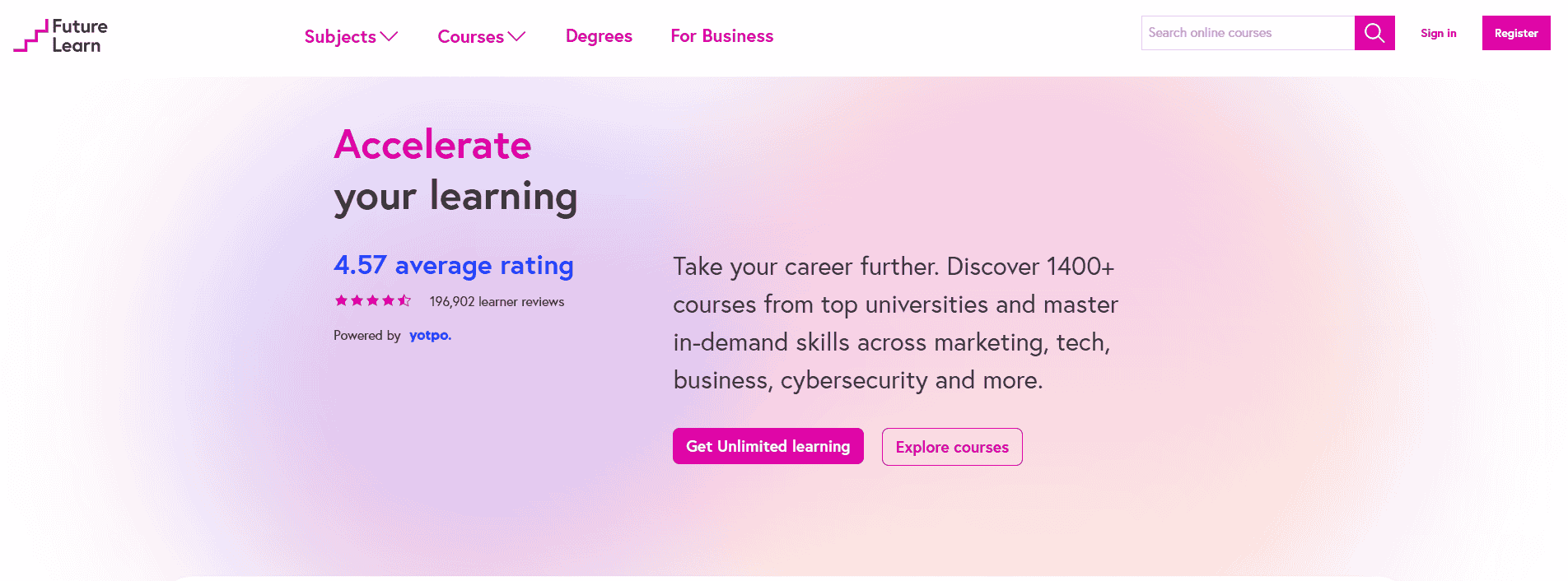The width and height of the screenshot is (1568, 581).
Task: Click the half-filled fifth rating star
Action: 404,301
